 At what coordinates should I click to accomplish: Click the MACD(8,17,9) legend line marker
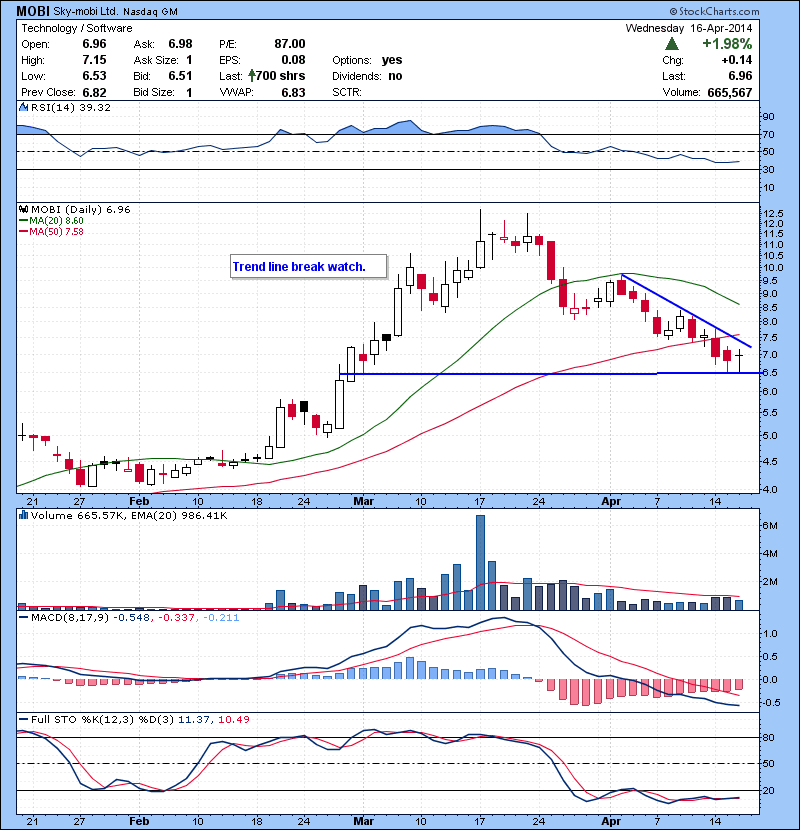point(23,617)
